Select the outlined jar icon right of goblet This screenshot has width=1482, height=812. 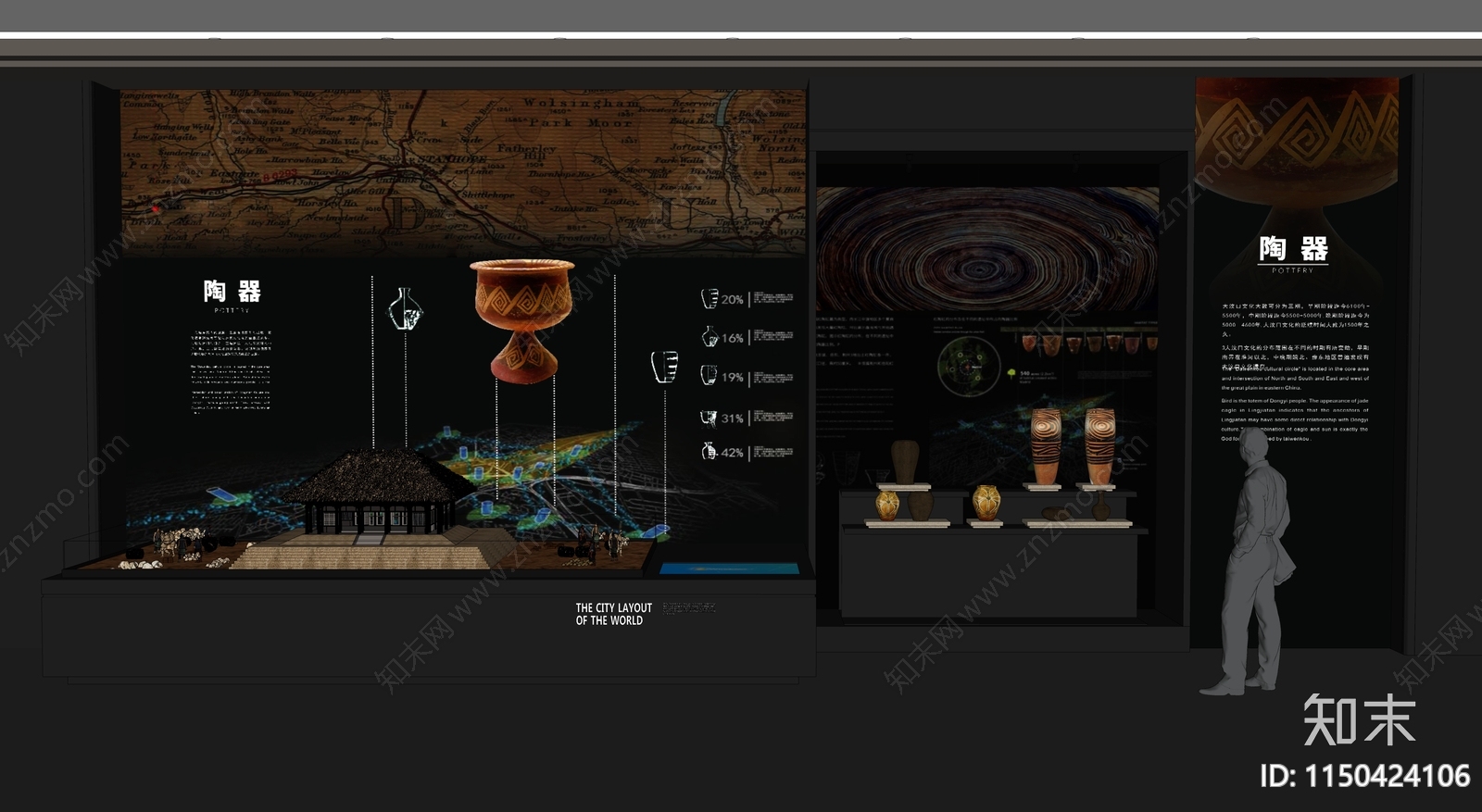[664, 367]
